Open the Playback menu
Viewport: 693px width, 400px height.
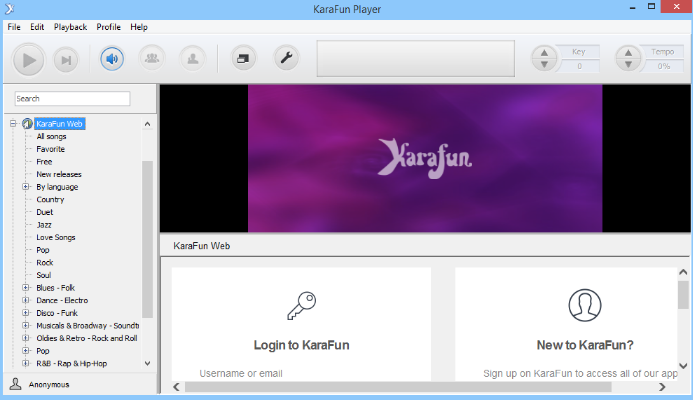point(70,27)
